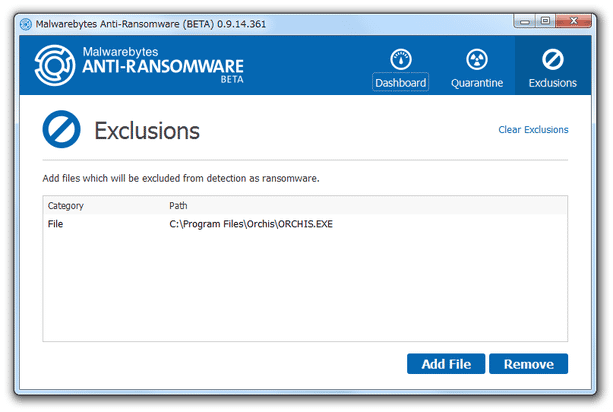613x412 pixels.
Task: Sort by the Path column header
Action: click(x=178, y=206)
